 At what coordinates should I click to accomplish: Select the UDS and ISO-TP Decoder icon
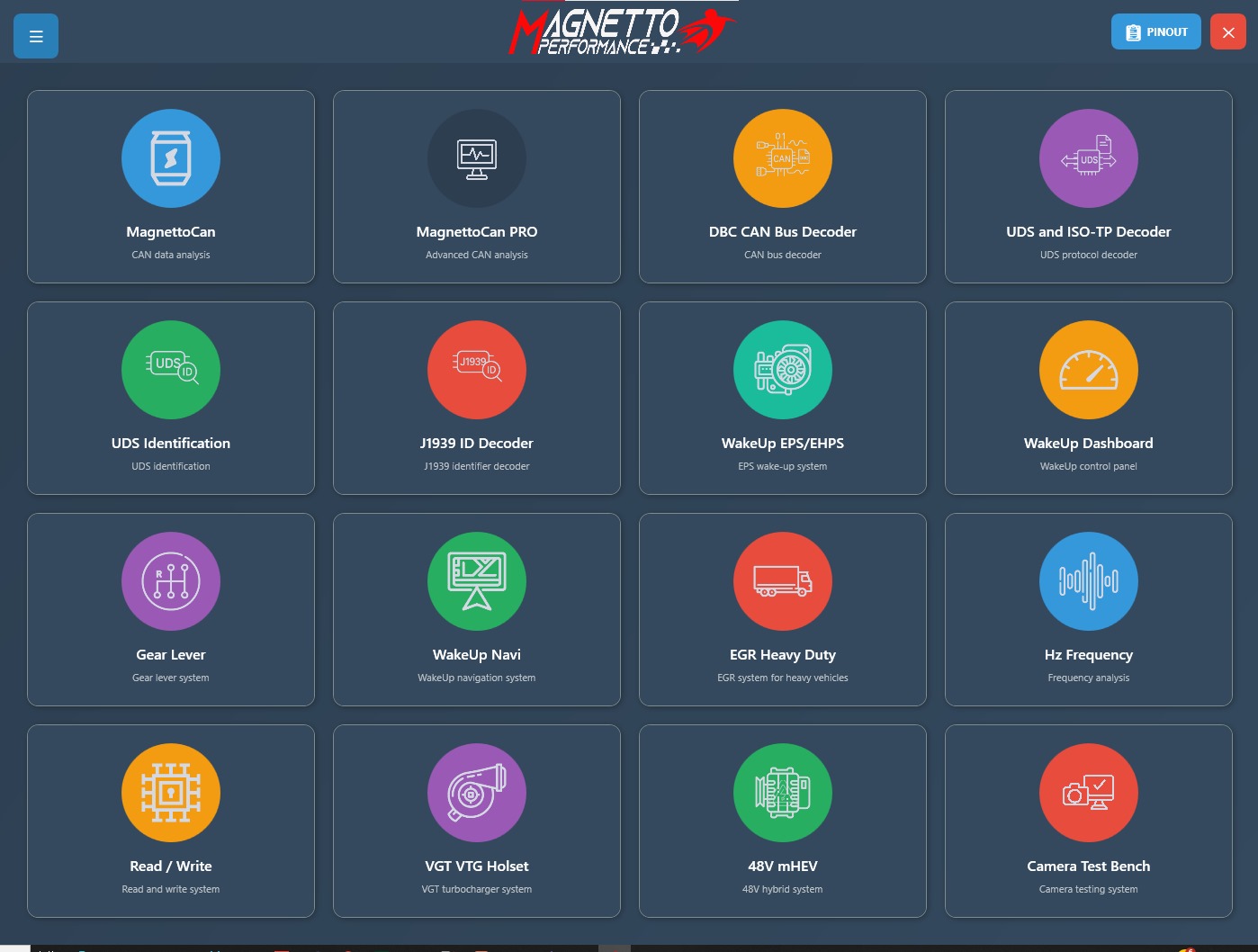[1089, 158]
